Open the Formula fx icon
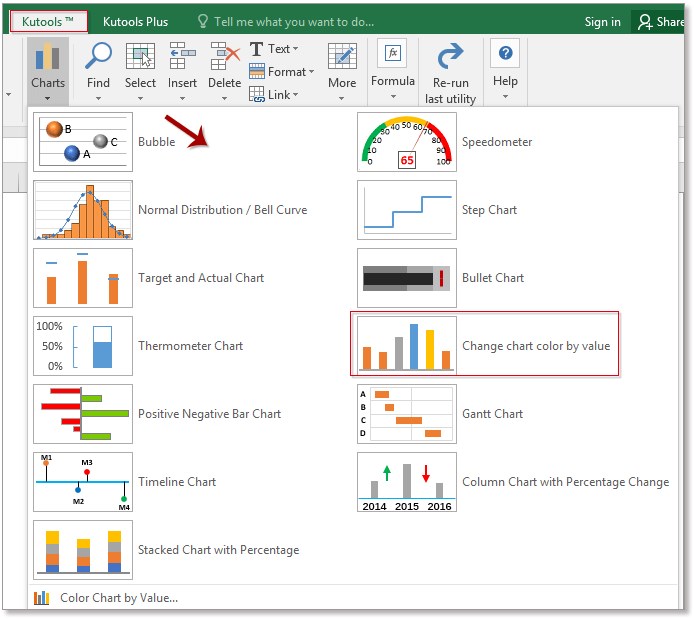This screenshot has width=694, height=619. (393, 53)
